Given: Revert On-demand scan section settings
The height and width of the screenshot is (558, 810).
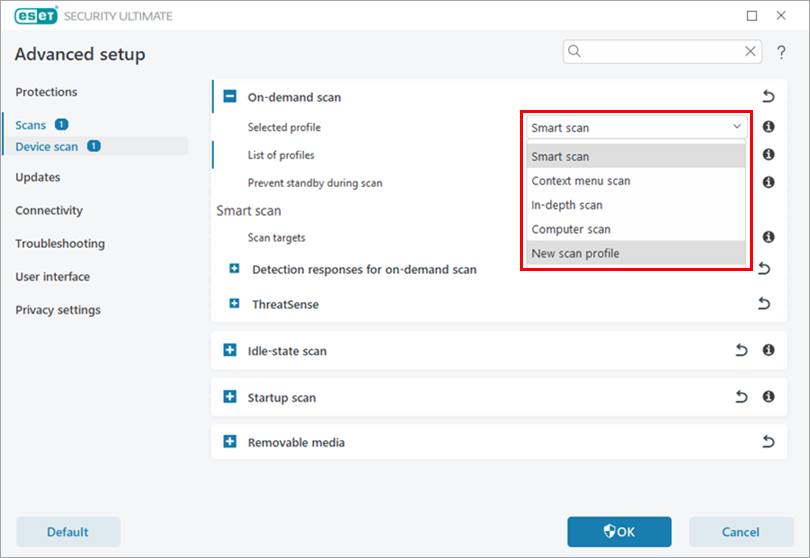Looking at the screenshot, I should [768, 97].
